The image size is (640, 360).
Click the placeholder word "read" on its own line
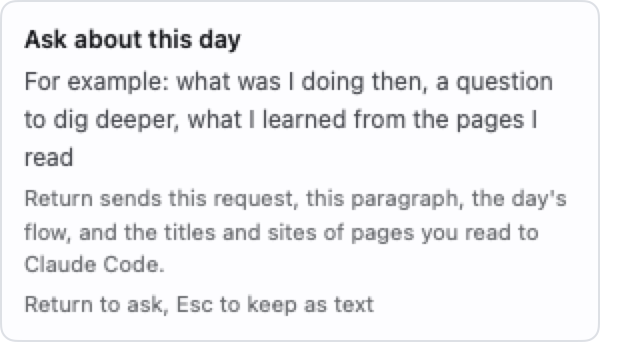pyautogui.click(x=49, y=158)
